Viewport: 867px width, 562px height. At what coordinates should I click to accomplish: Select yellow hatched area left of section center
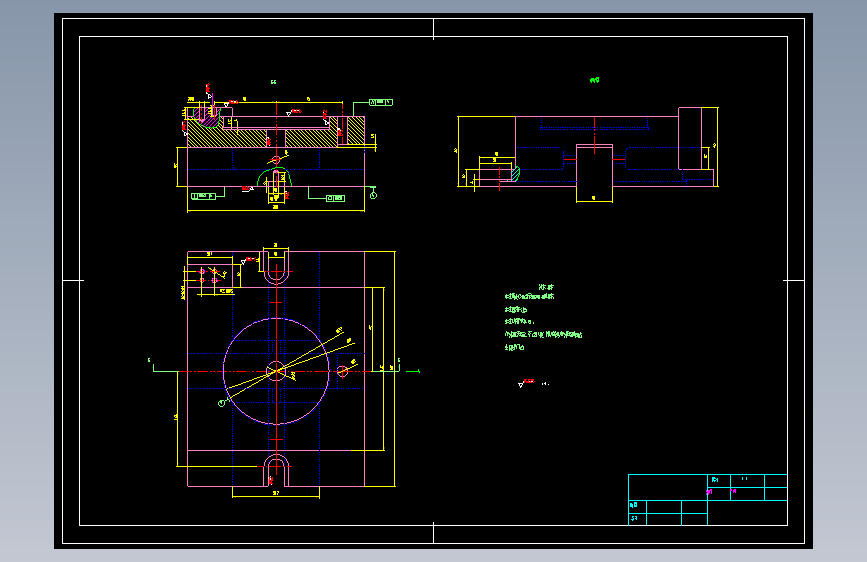pyautogui.click(x=227, y=138)
